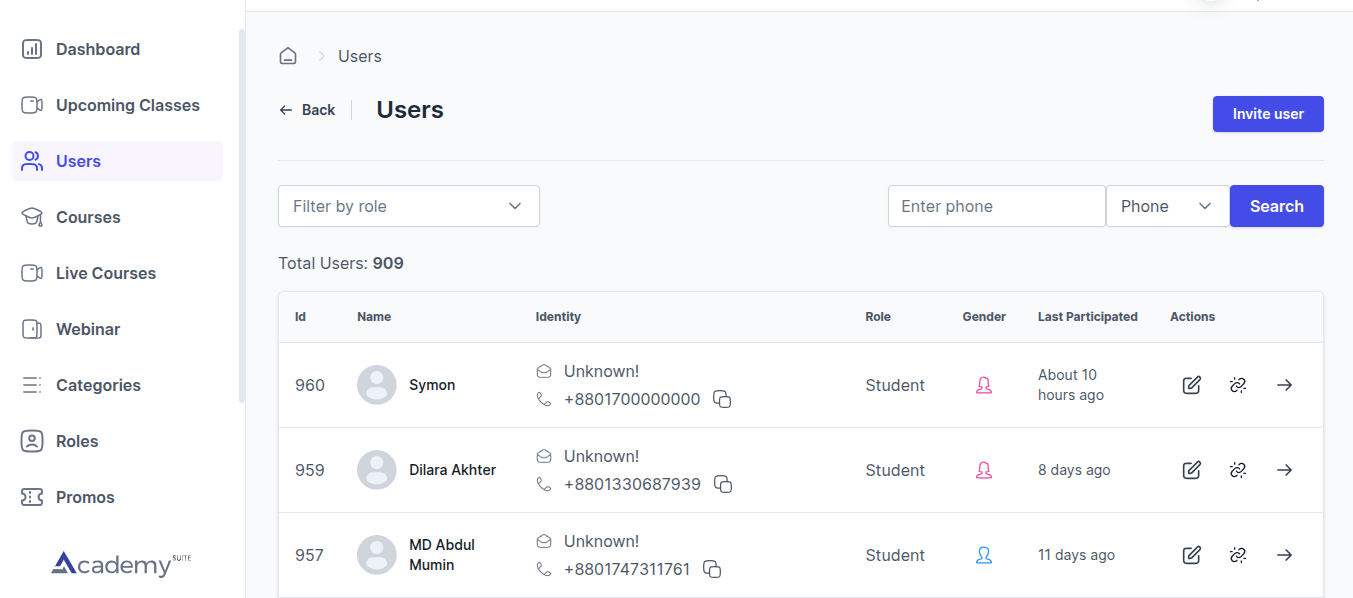
Task: Copy phone number +8801330687939
Action: pos(722,484)
